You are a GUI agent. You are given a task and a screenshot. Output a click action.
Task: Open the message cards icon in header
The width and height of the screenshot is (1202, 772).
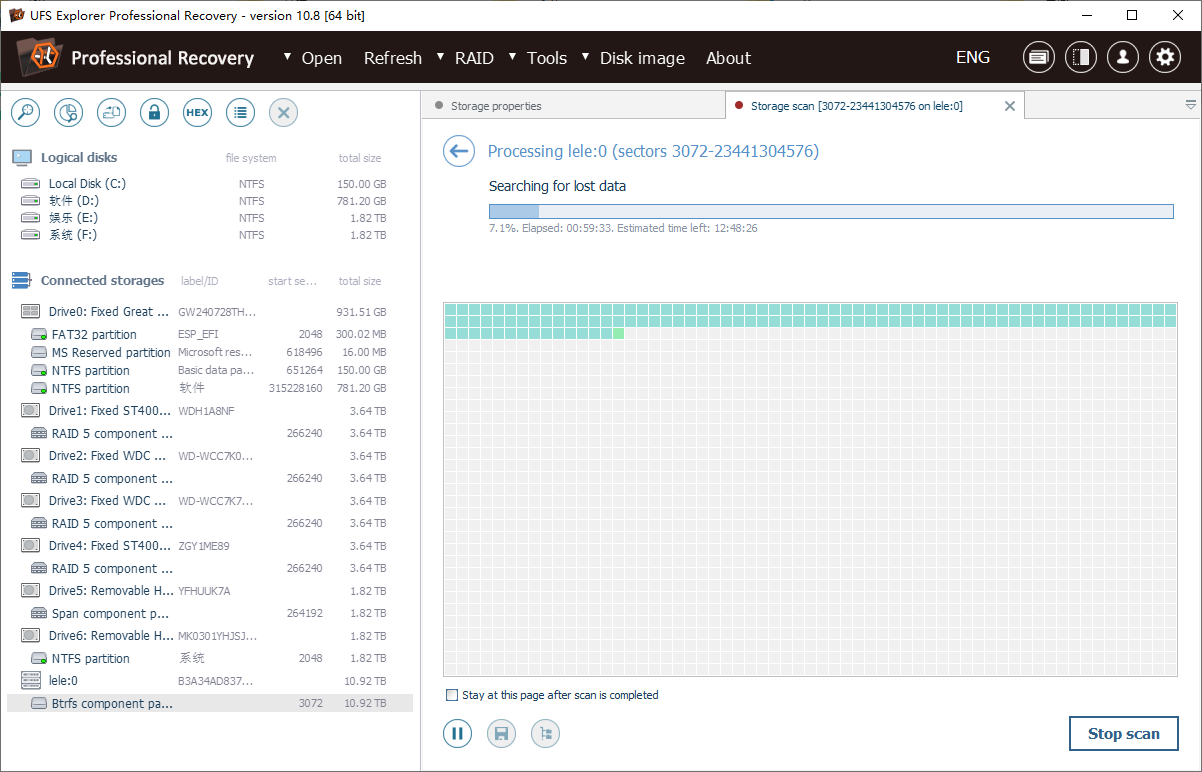1039,57
